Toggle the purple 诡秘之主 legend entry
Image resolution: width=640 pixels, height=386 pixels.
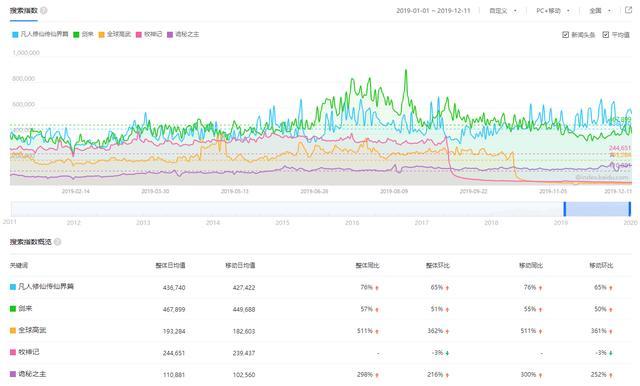(183, 34)
